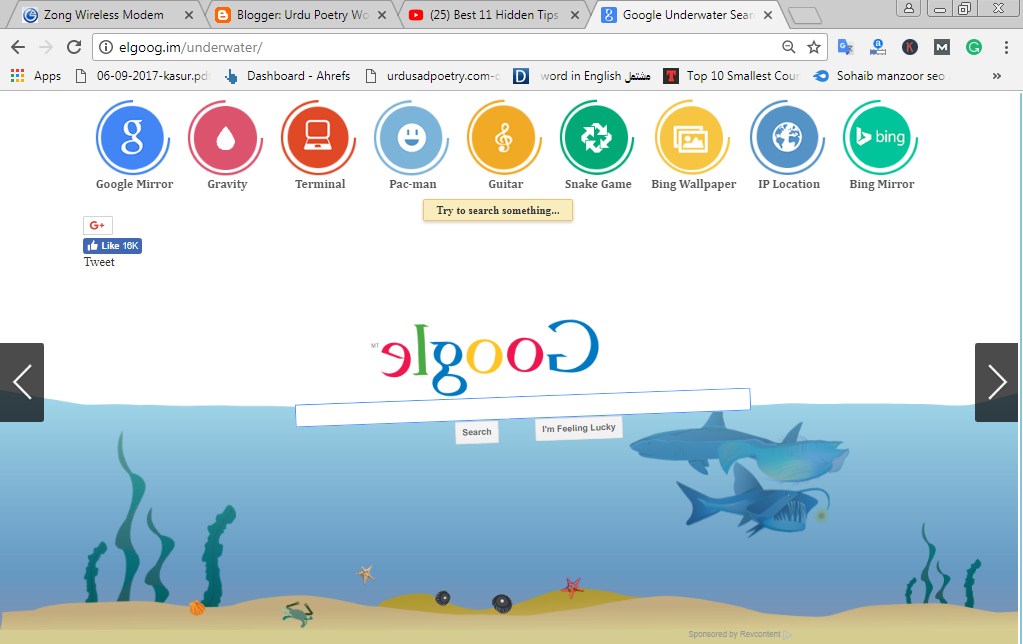Click the forward navigation arrow
The width and height of the screenshot is (1023, 644).
coord(46,47)
